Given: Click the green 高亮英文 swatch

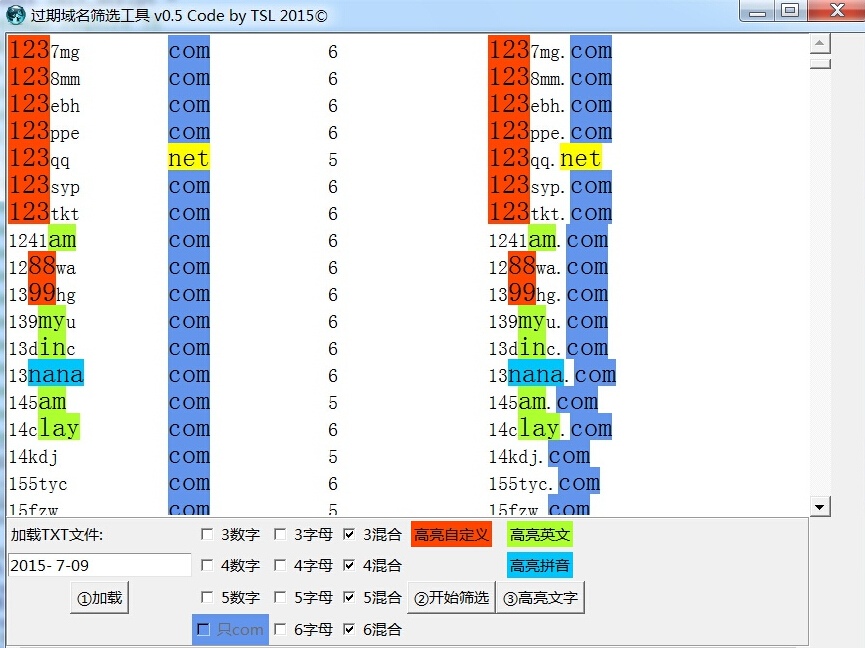Looking at the screenshot, I should (540, 534).
